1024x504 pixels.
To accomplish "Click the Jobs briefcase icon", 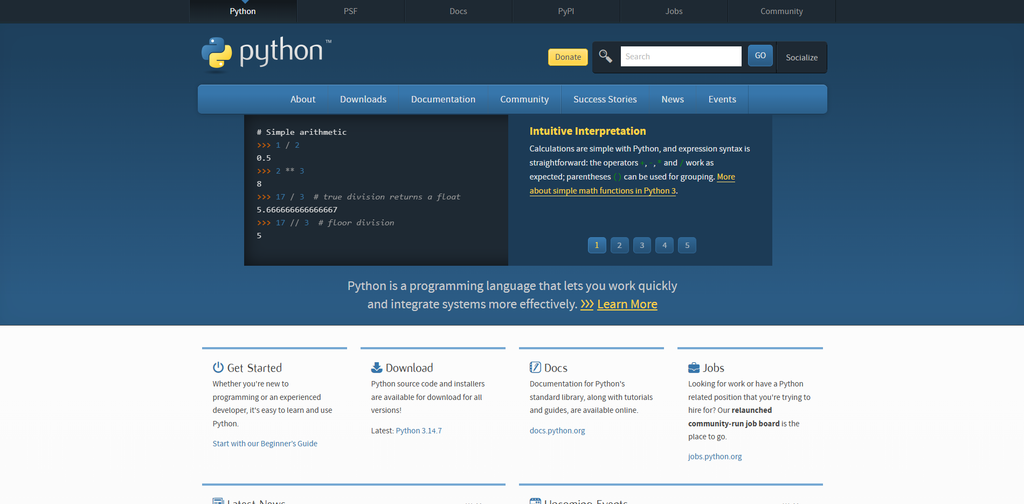I will 694,368.
